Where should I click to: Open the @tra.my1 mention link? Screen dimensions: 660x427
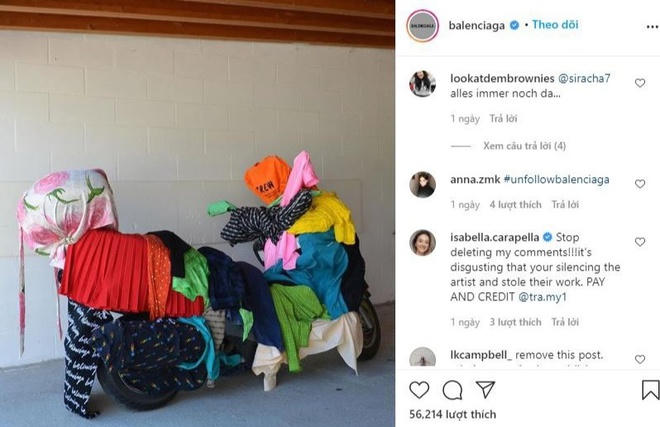(x=543, y=297)
